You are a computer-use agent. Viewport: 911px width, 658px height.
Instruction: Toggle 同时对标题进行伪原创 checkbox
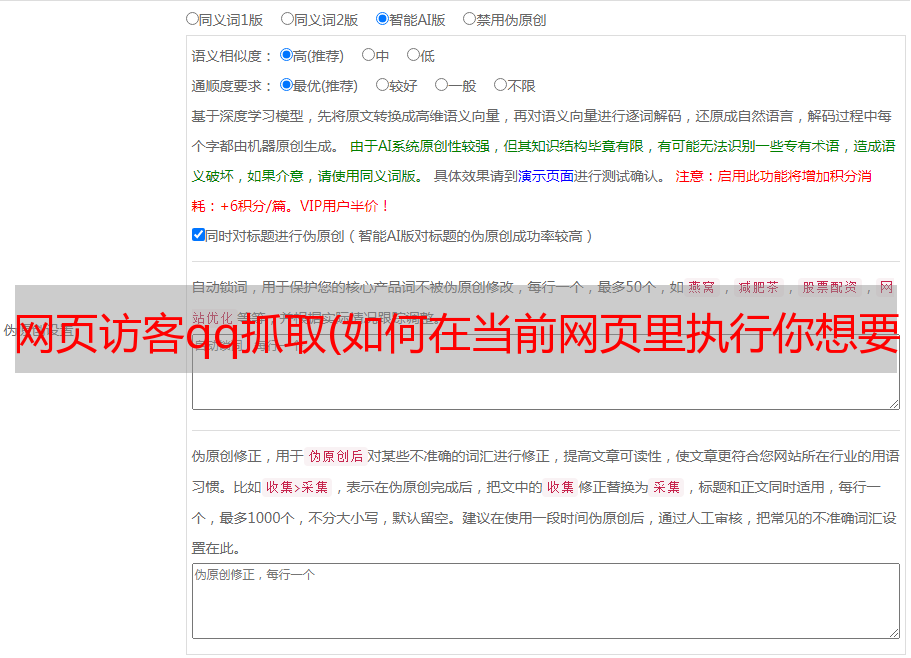tap(198, 235)
